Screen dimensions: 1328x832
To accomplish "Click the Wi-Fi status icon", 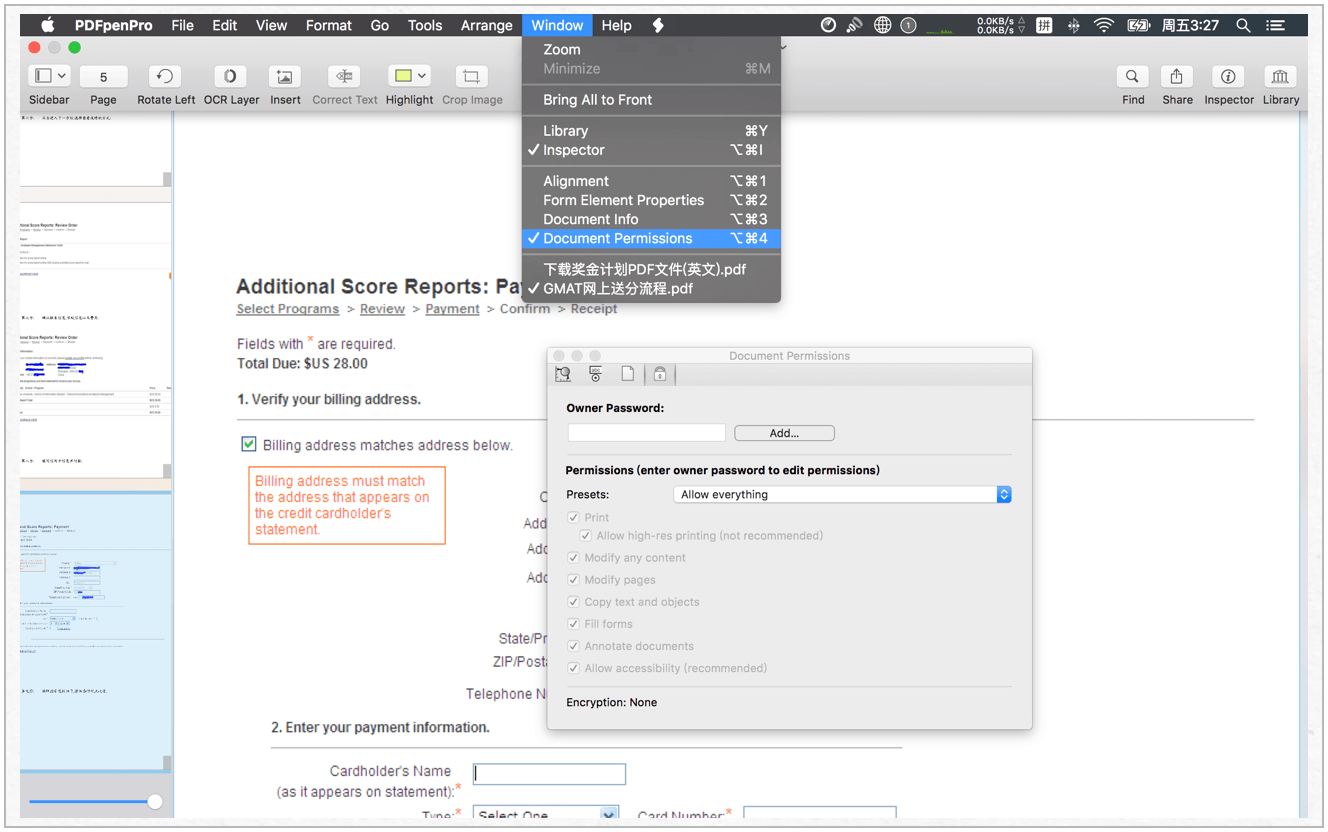I will tap(1104, 25).
